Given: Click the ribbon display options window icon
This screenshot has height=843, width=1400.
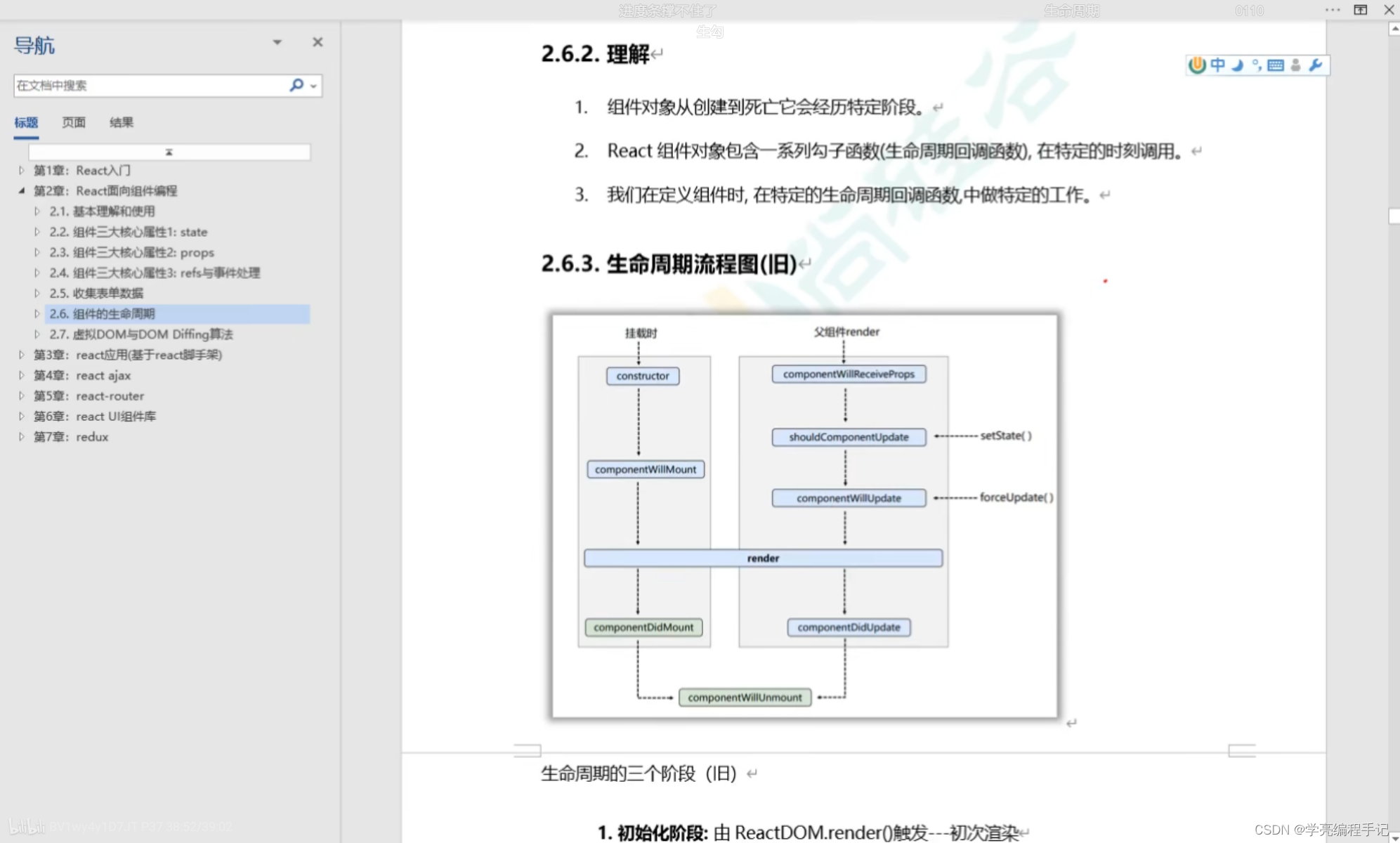Looking at the screenshot, I should coord(1361,10).
